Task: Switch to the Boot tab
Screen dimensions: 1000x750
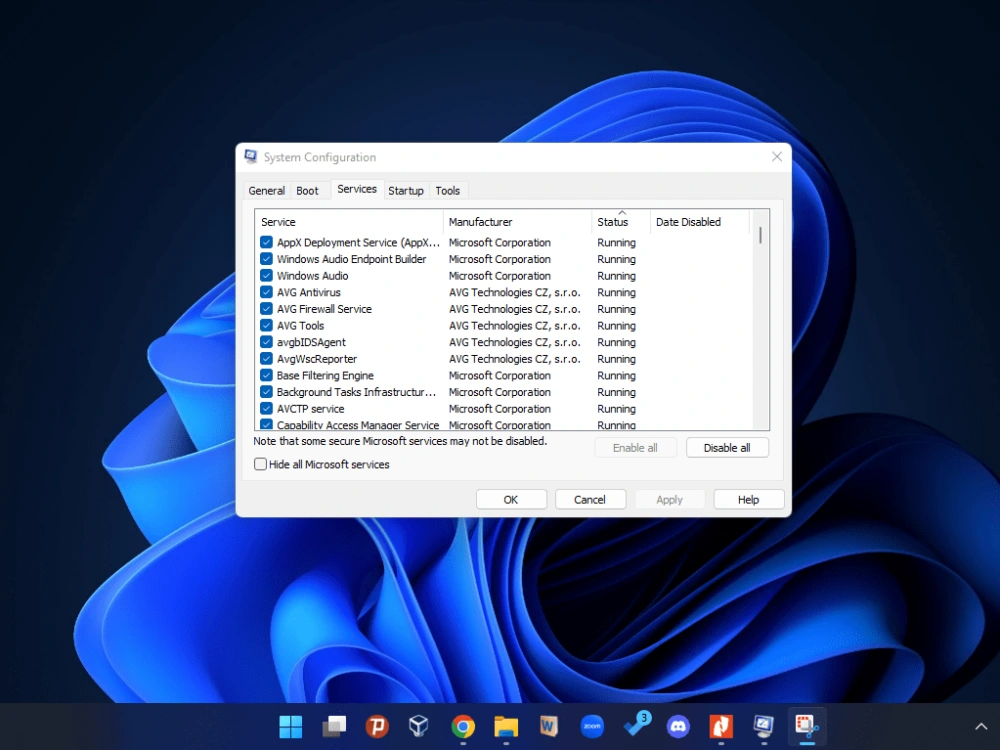Action: pos(307,191)
